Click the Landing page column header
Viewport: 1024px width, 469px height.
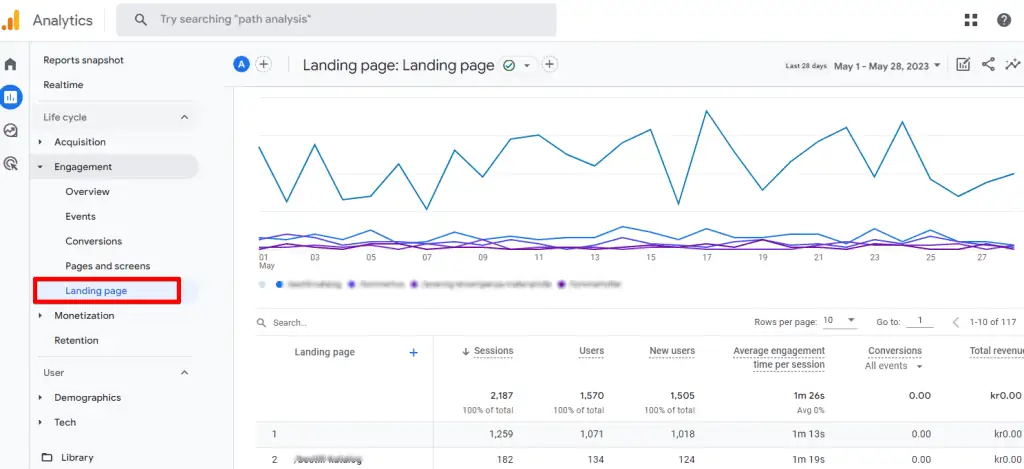point(325,352)
